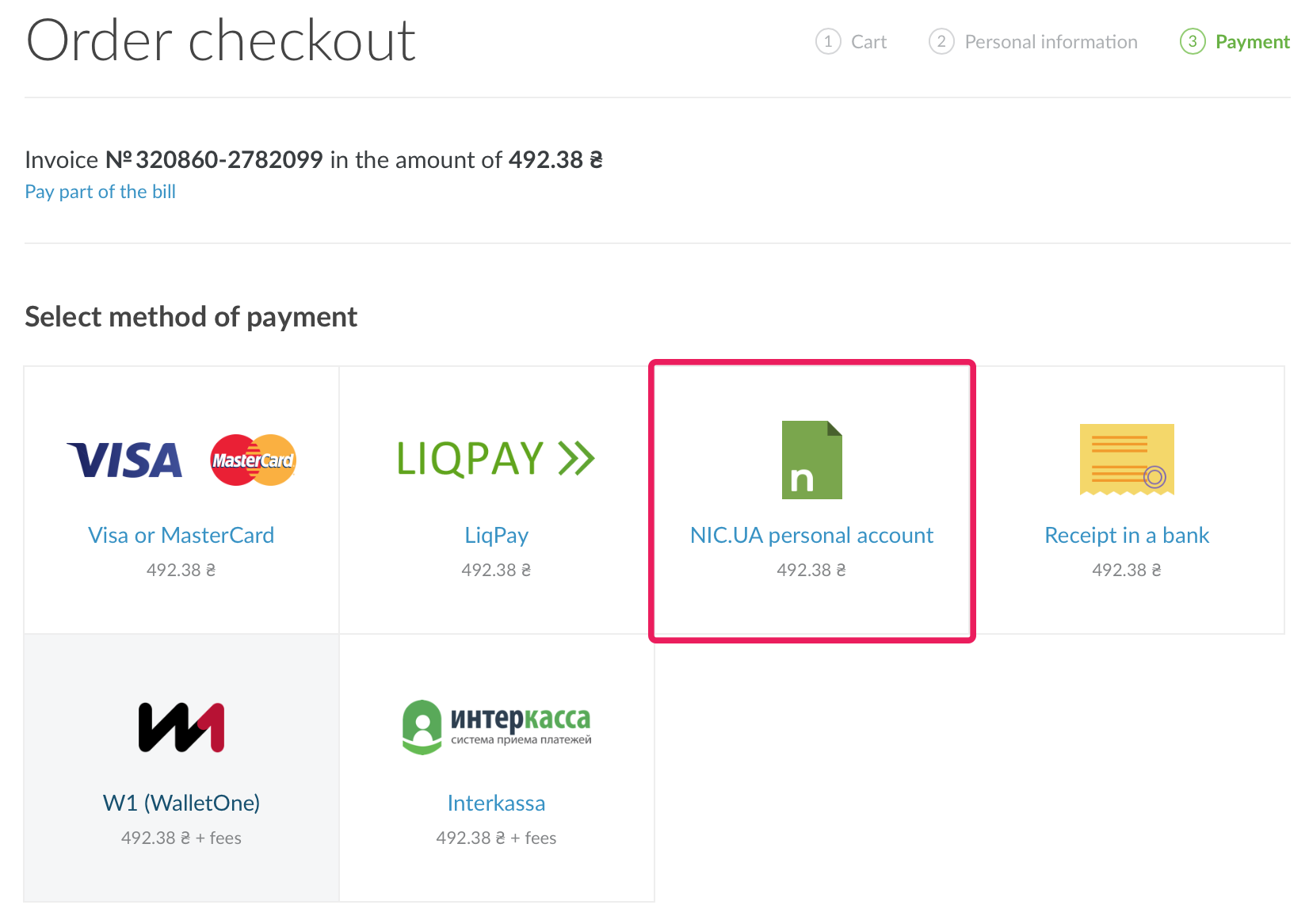Select the 'Receipt in a bank' link
The width and height of the screenshot is (1309, 924).
(x=1126, y=535)
